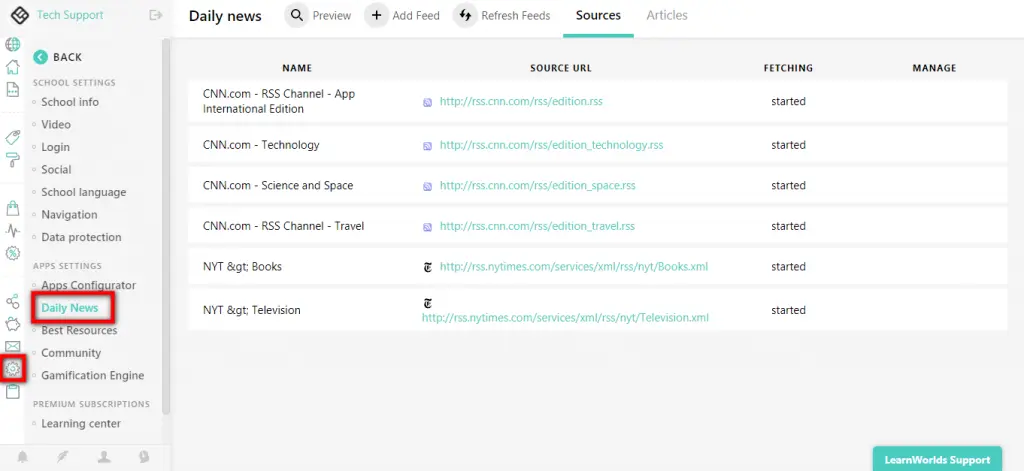Open the home icon in sidebar
The width and height of the screenshot is (1024, 471).
(x=13, y=67)
